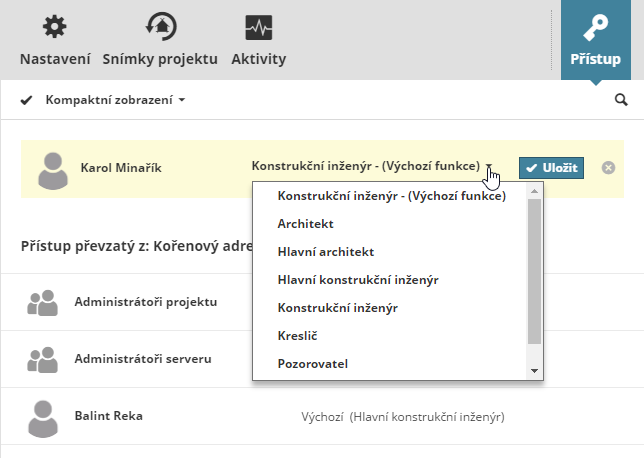Choose Hlavní architekt role option
The height and width of the screenshot is (458, 644).
click(326, 252)
